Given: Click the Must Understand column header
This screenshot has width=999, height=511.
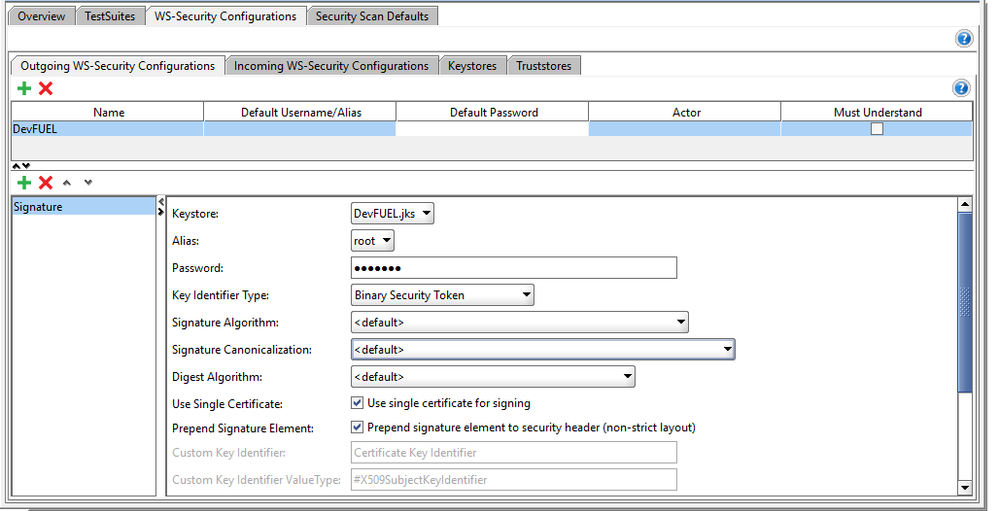Looking at the screenshot, I should 877,112.
